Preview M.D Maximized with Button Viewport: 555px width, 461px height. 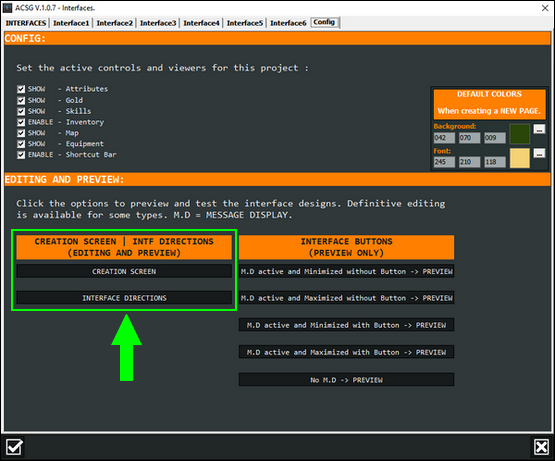pos(346,352)
